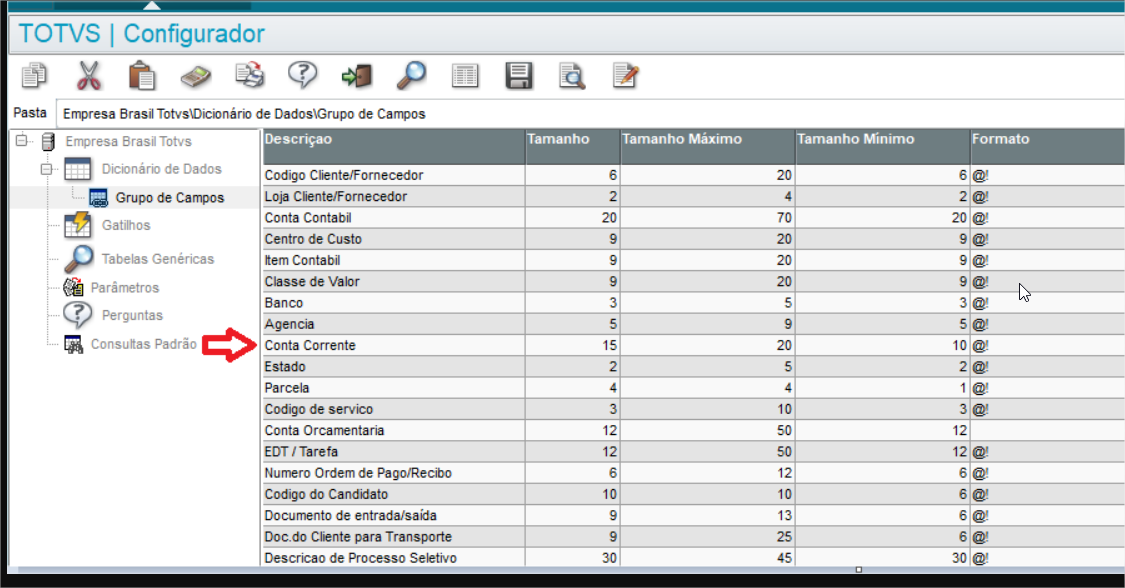
Task: Collapse the Empresa Brasil Totvs tree node
Action: 22,141
